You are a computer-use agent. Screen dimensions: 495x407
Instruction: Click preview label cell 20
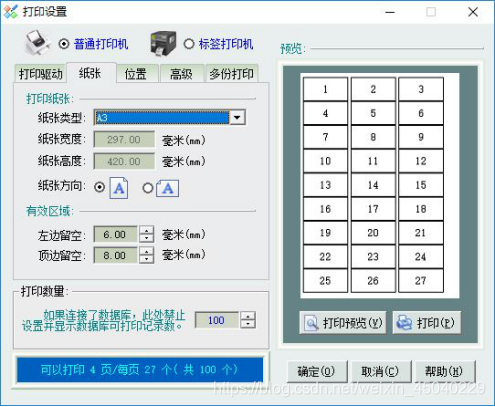(373, 233)
